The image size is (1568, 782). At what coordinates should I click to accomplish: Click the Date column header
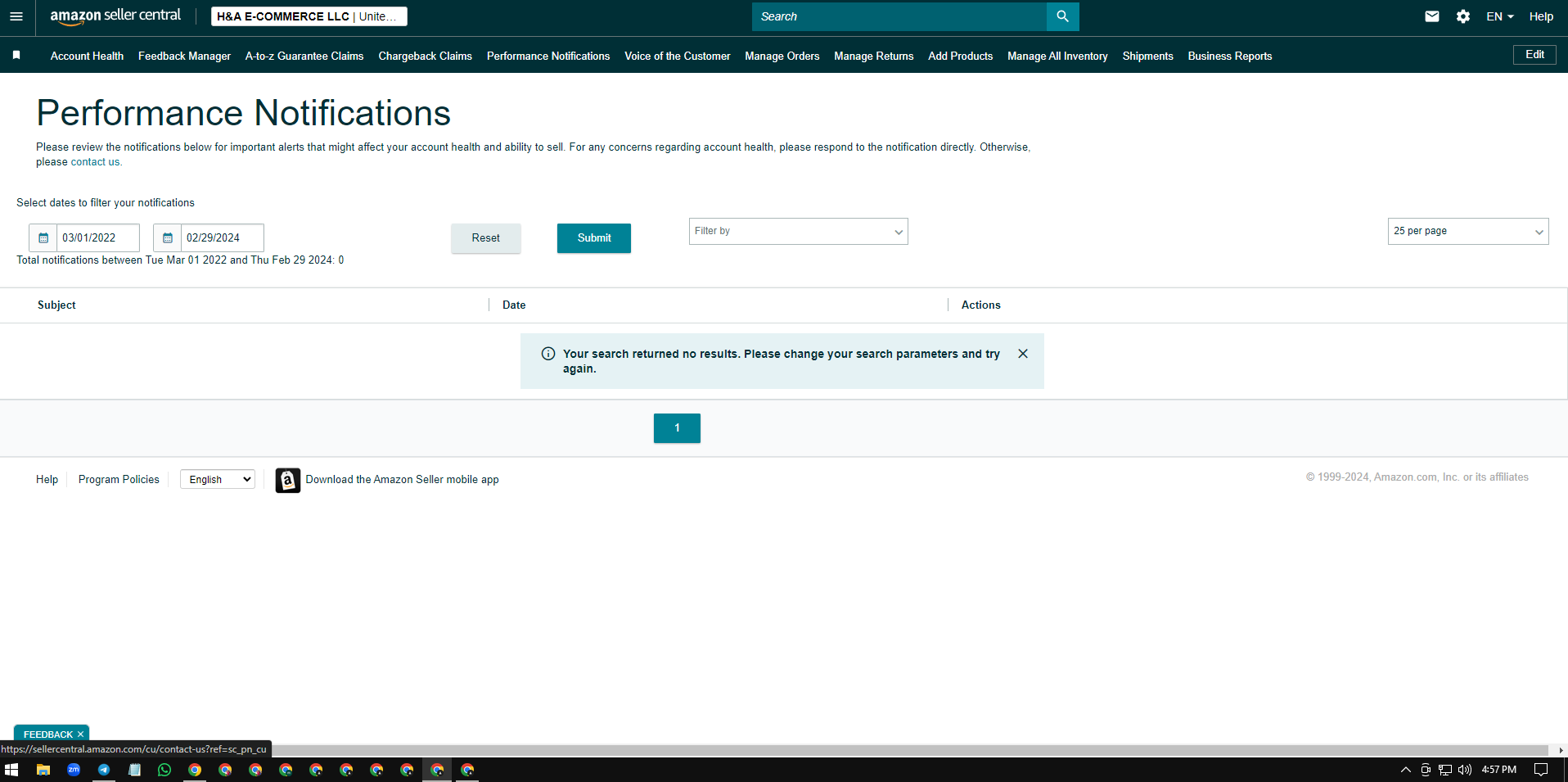[514, 305]
